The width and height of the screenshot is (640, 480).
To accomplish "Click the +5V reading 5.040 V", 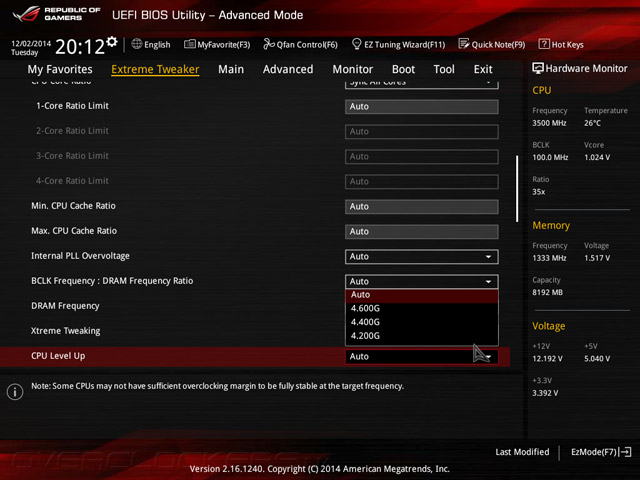I will [x=597, y=359].
